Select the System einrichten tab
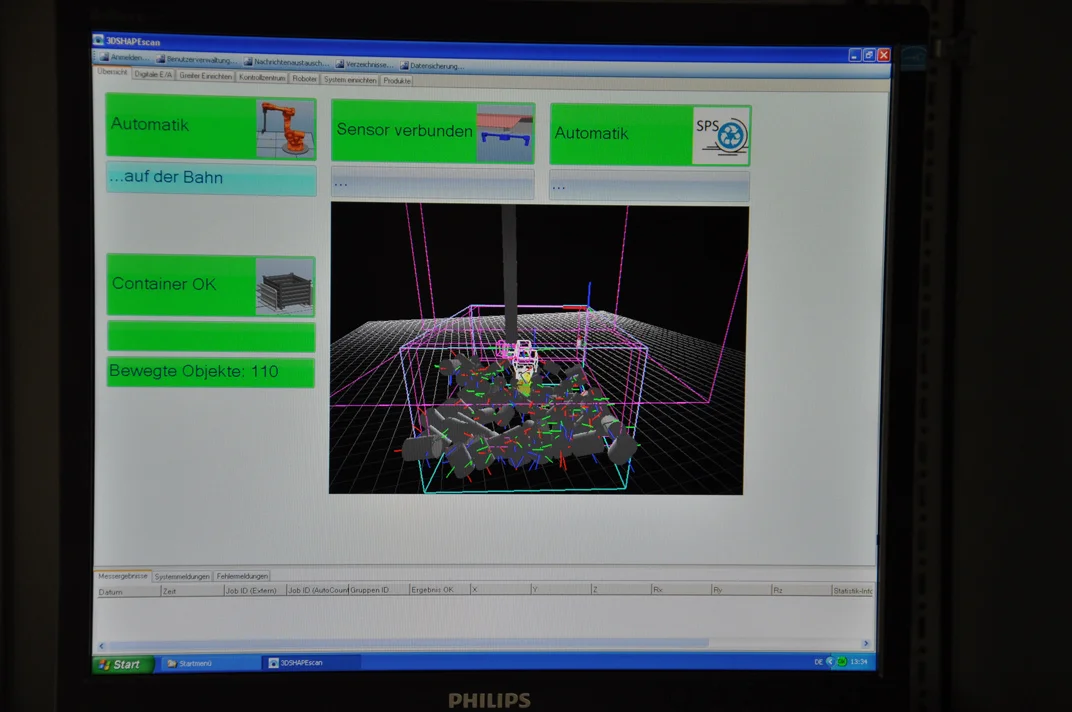1072x712 pixels. coord(350,79)
